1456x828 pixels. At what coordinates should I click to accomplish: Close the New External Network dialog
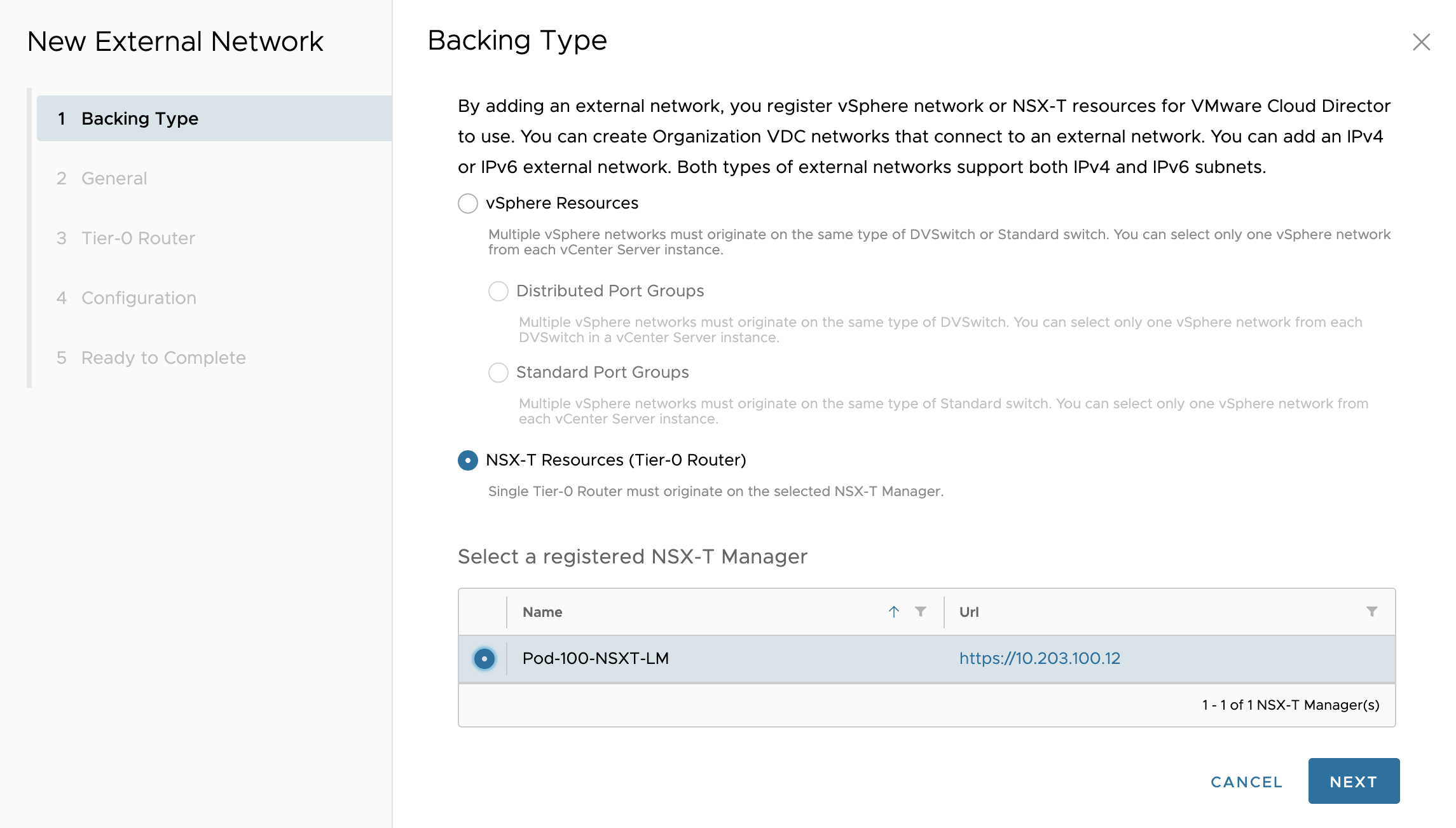coord(1421,42)
